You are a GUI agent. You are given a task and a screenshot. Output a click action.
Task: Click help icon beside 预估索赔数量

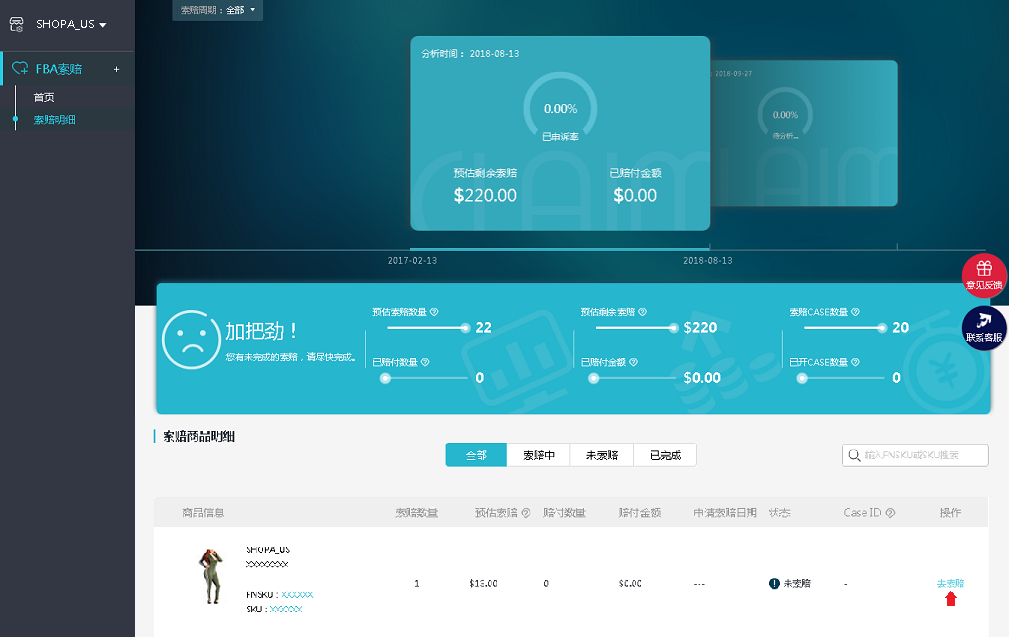434,312
